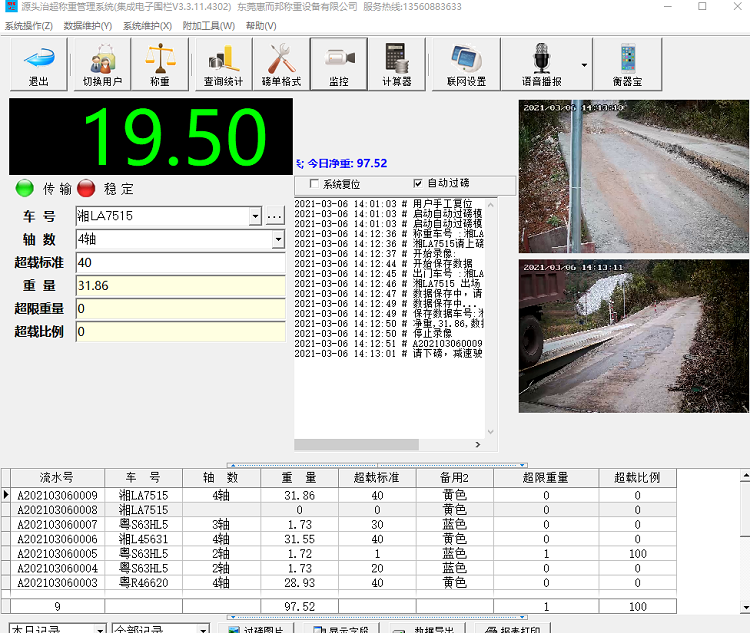Screen dimensions: 750x633
Task: Uncheck the 自动过磅 checkbox
Action: coord(418,184)
